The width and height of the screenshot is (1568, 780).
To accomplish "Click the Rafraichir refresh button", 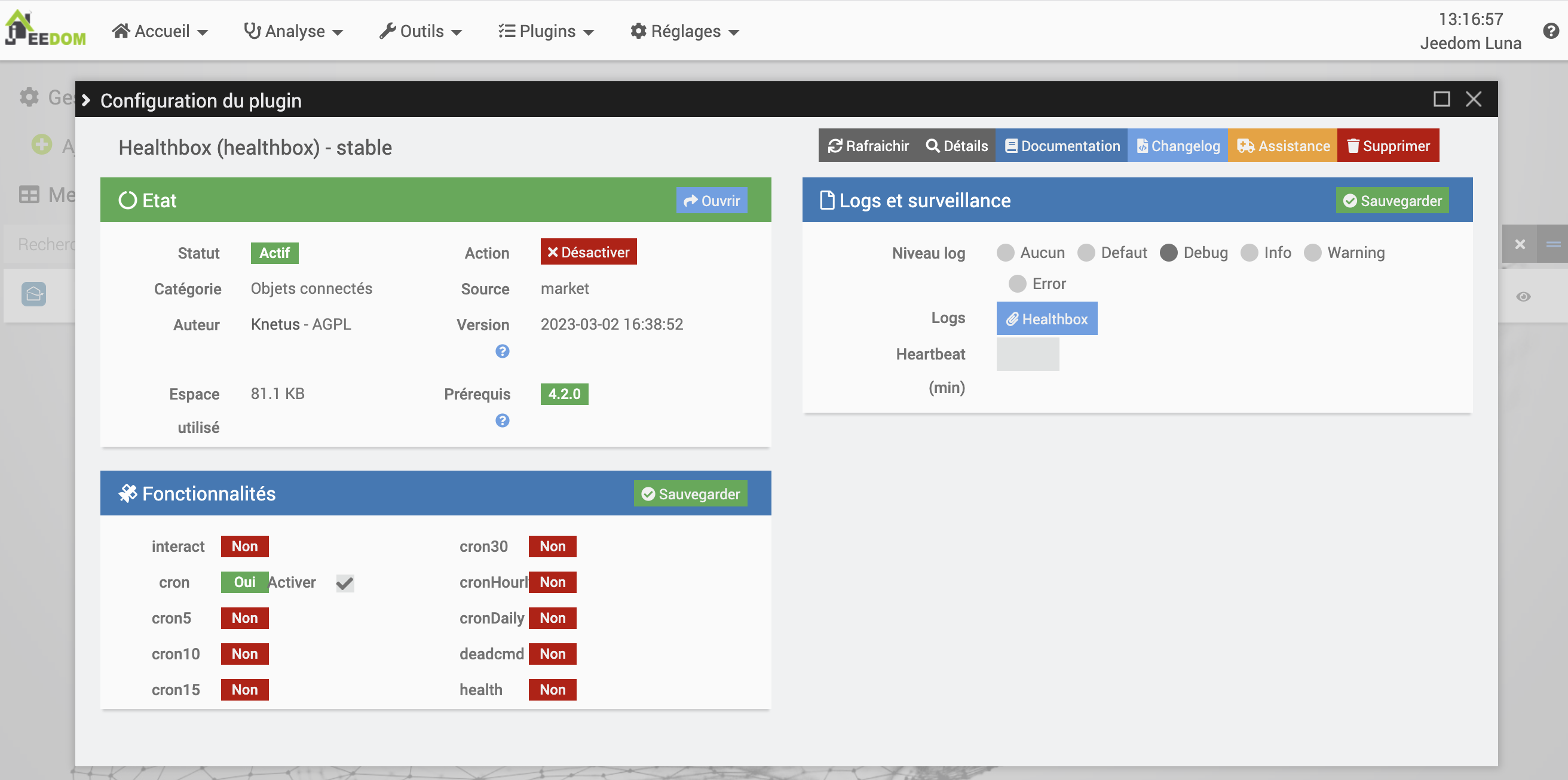I will (868, 146).
